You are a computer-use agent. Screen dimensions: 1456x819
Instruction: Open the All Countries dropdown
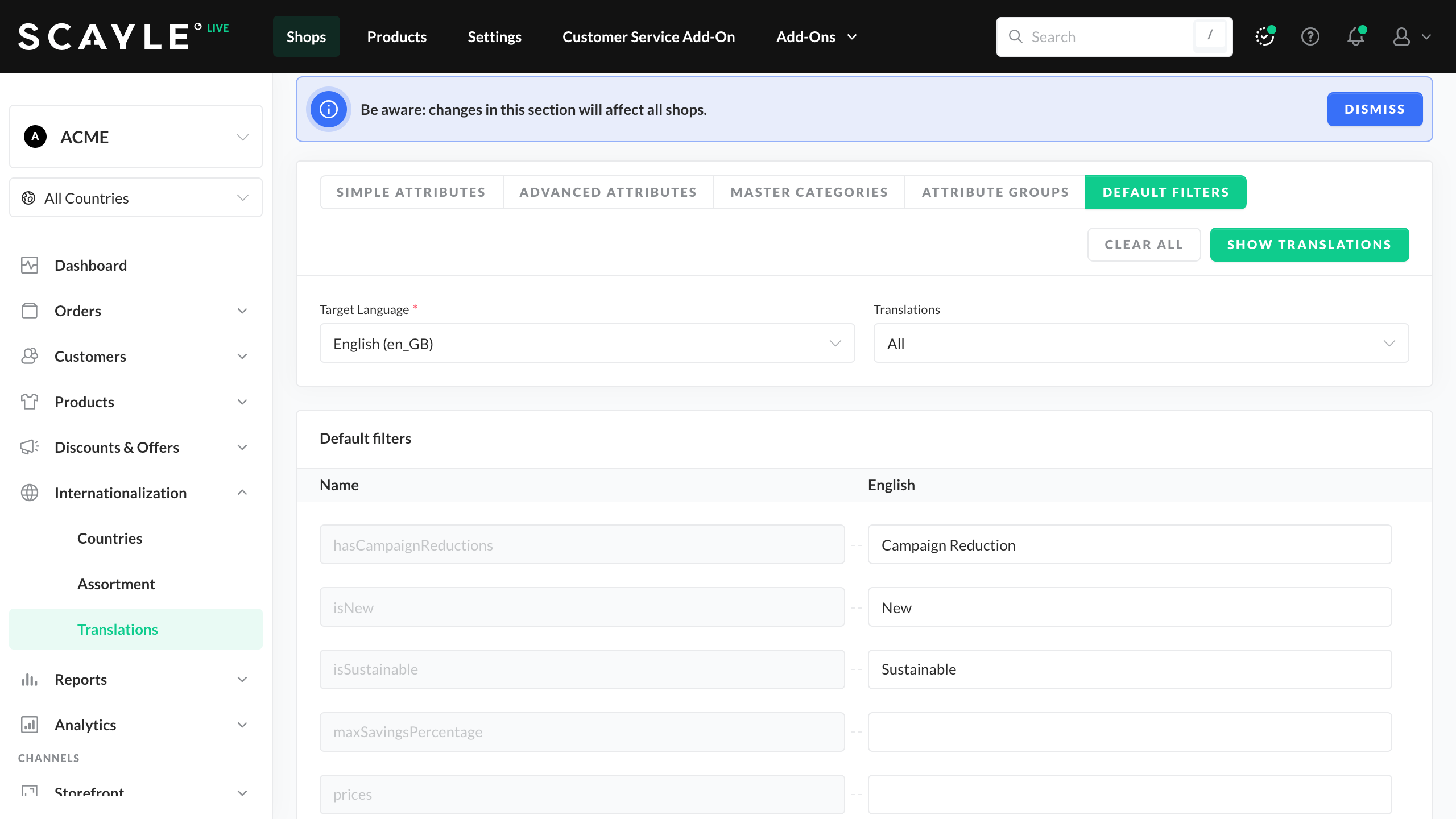[136, 198]
